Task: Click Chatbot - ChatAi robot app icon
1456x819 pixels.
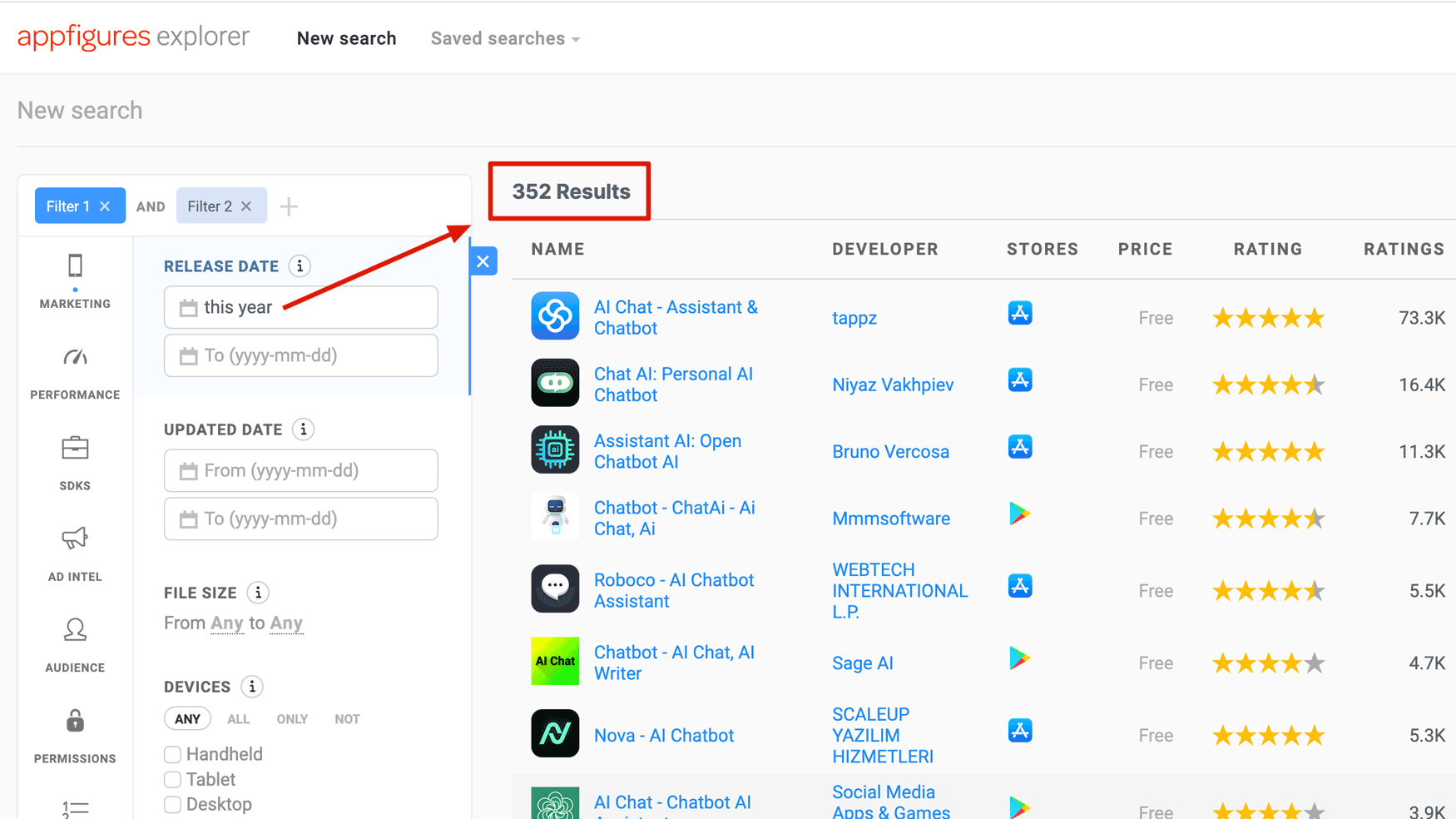Action: pyautogui.click(x=555, y=516)
